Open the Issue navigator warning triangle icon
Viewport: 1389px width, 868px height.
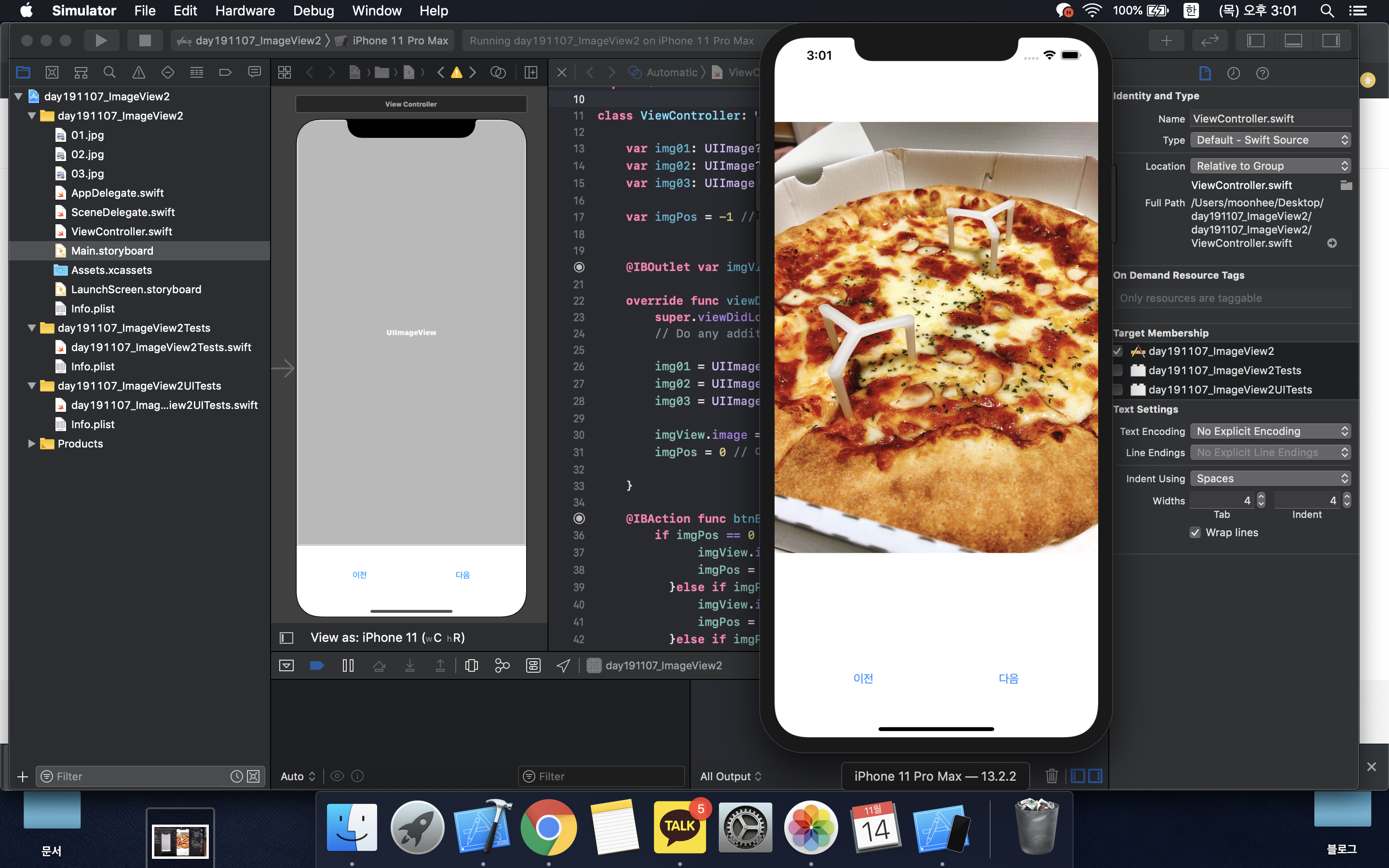(138, 72)
